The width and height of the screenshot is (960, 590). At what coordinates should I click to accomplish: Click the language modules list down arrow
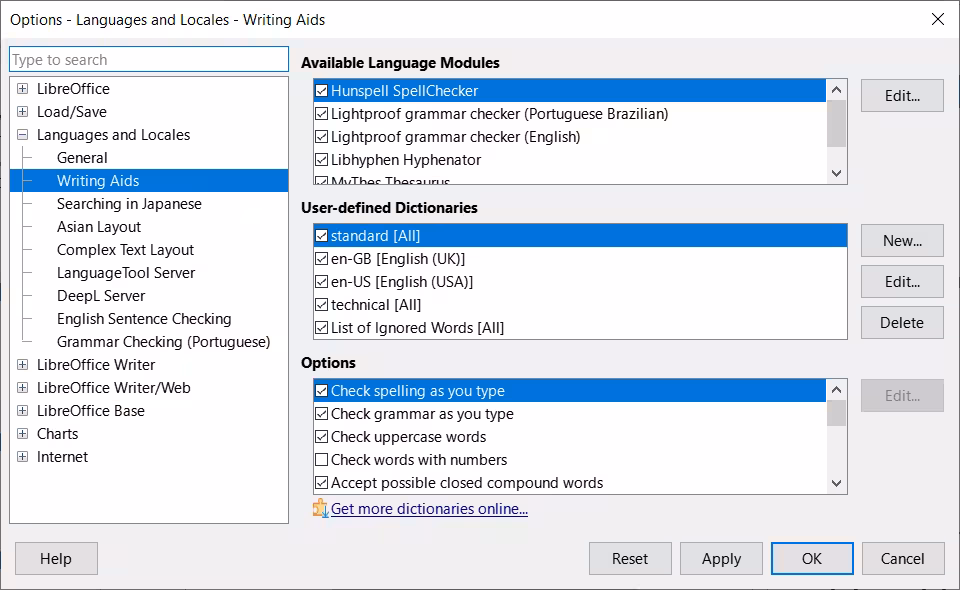point(836,173)
